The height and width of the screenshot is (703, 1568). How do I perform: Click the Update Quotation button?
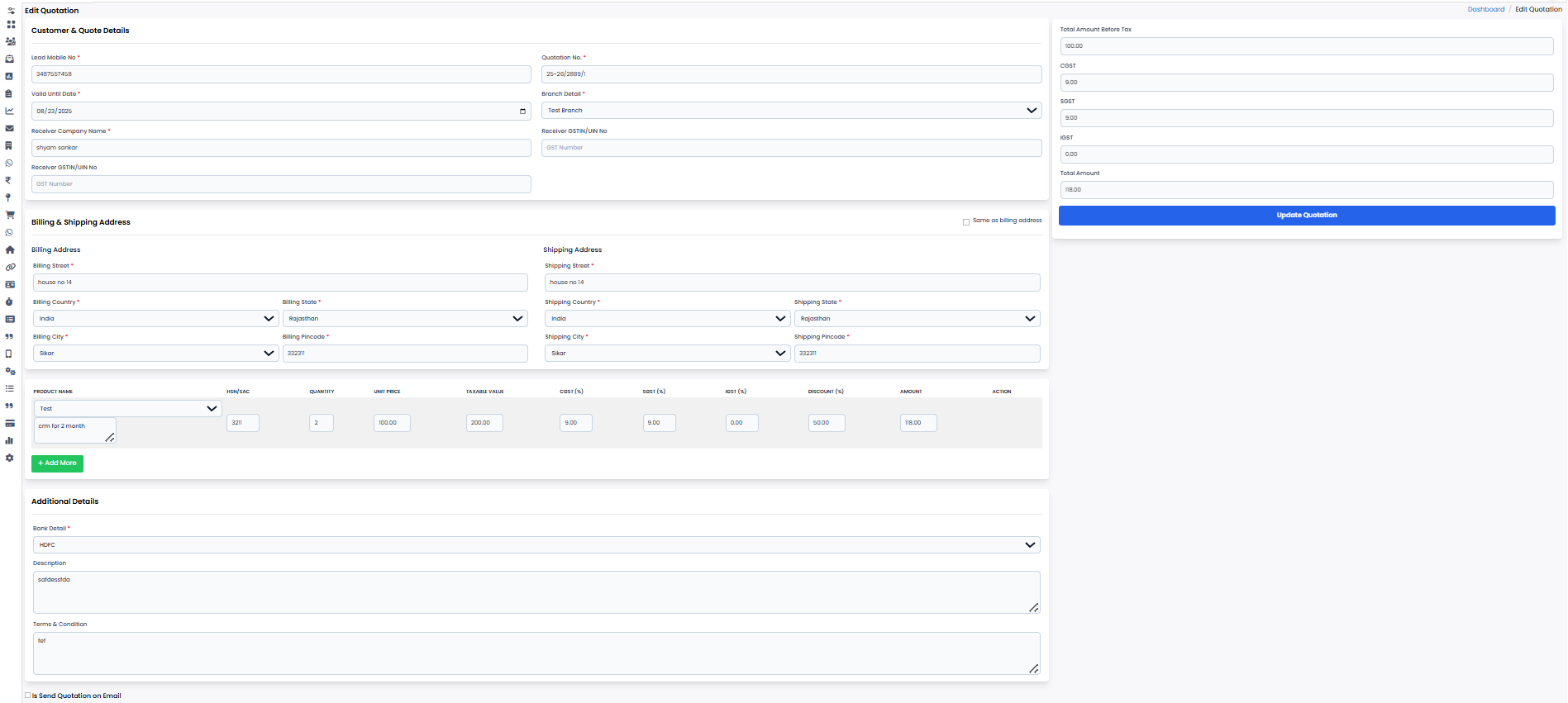click(x=1306, y=216)
